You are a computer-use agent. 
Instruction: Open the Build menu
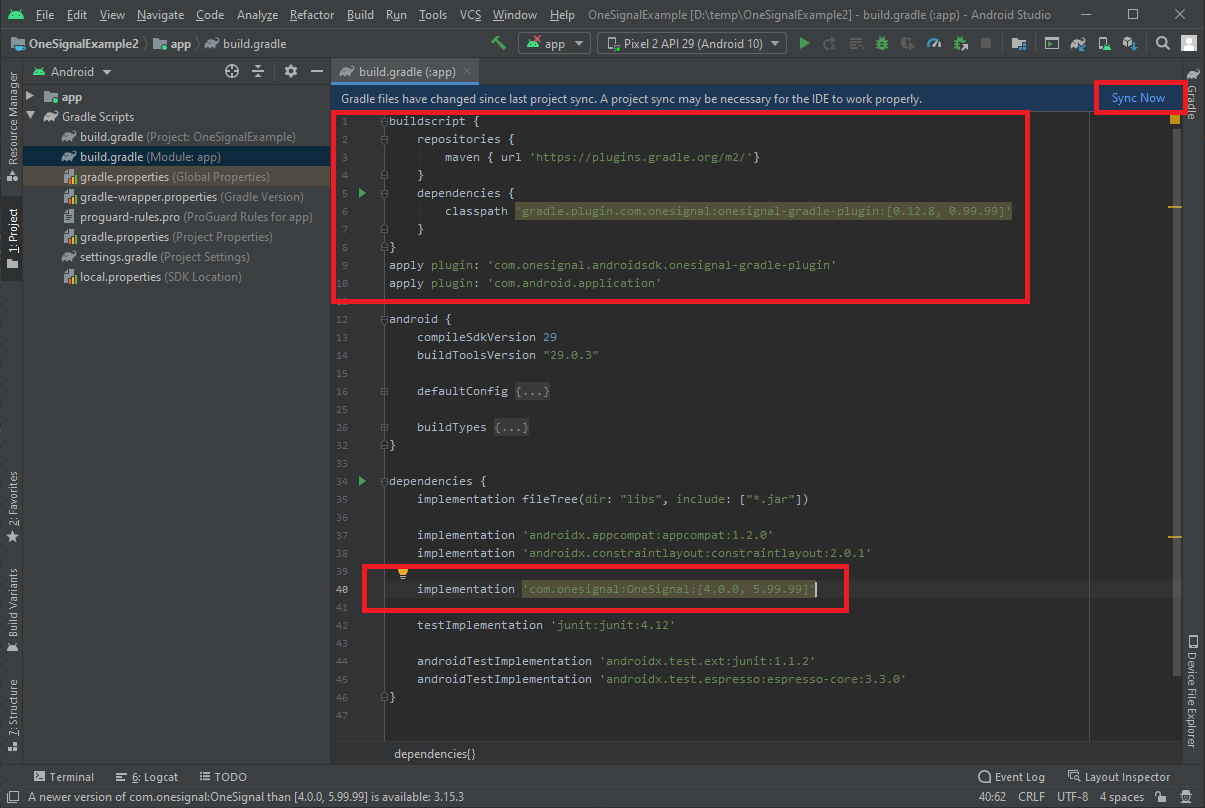click(x=361, y=15)
